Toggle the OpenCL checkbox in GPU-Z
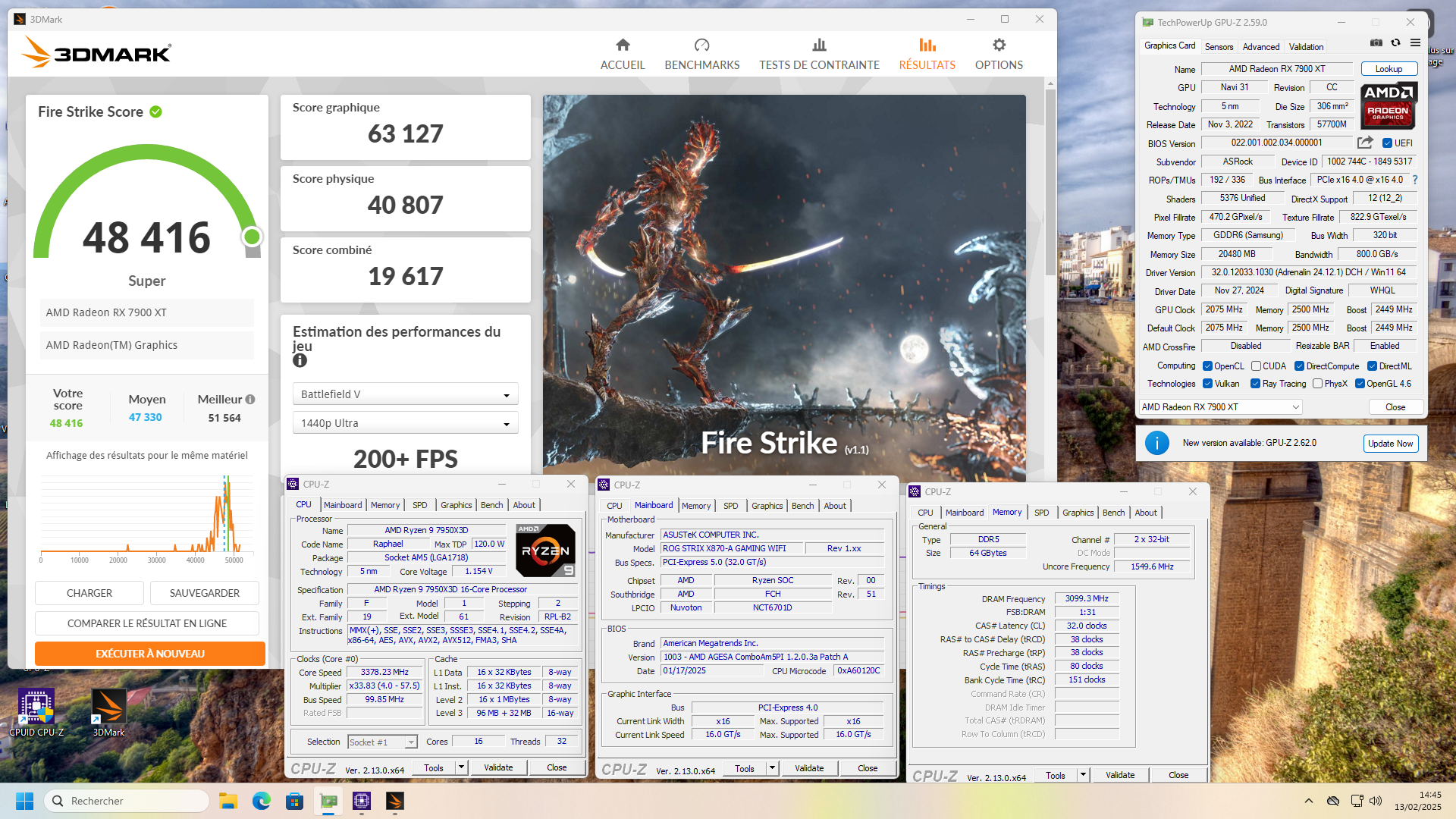 point(1207,366)
